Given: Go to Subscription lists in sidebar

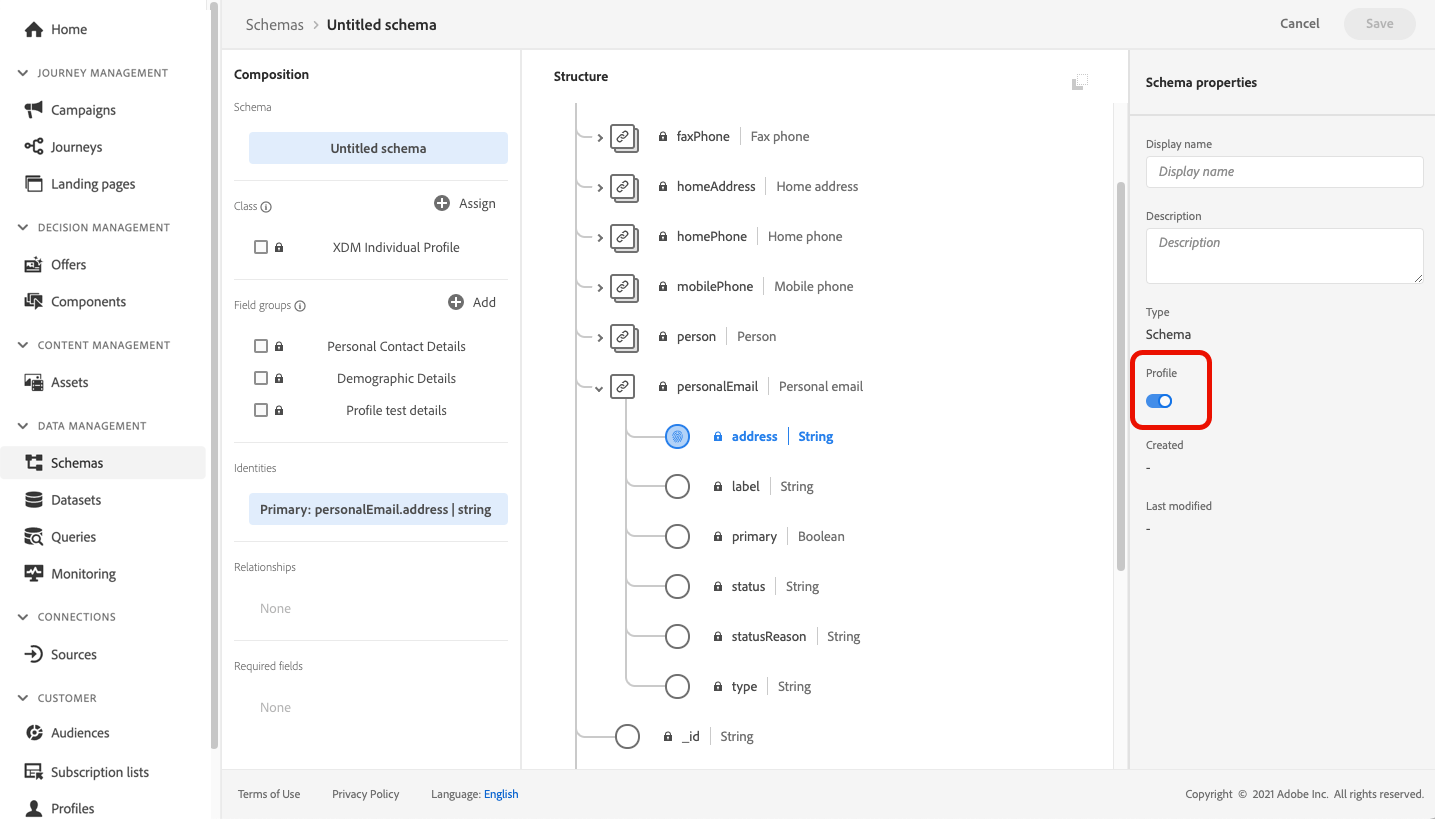Looking at the screenshot, I should tap(99, 772).
